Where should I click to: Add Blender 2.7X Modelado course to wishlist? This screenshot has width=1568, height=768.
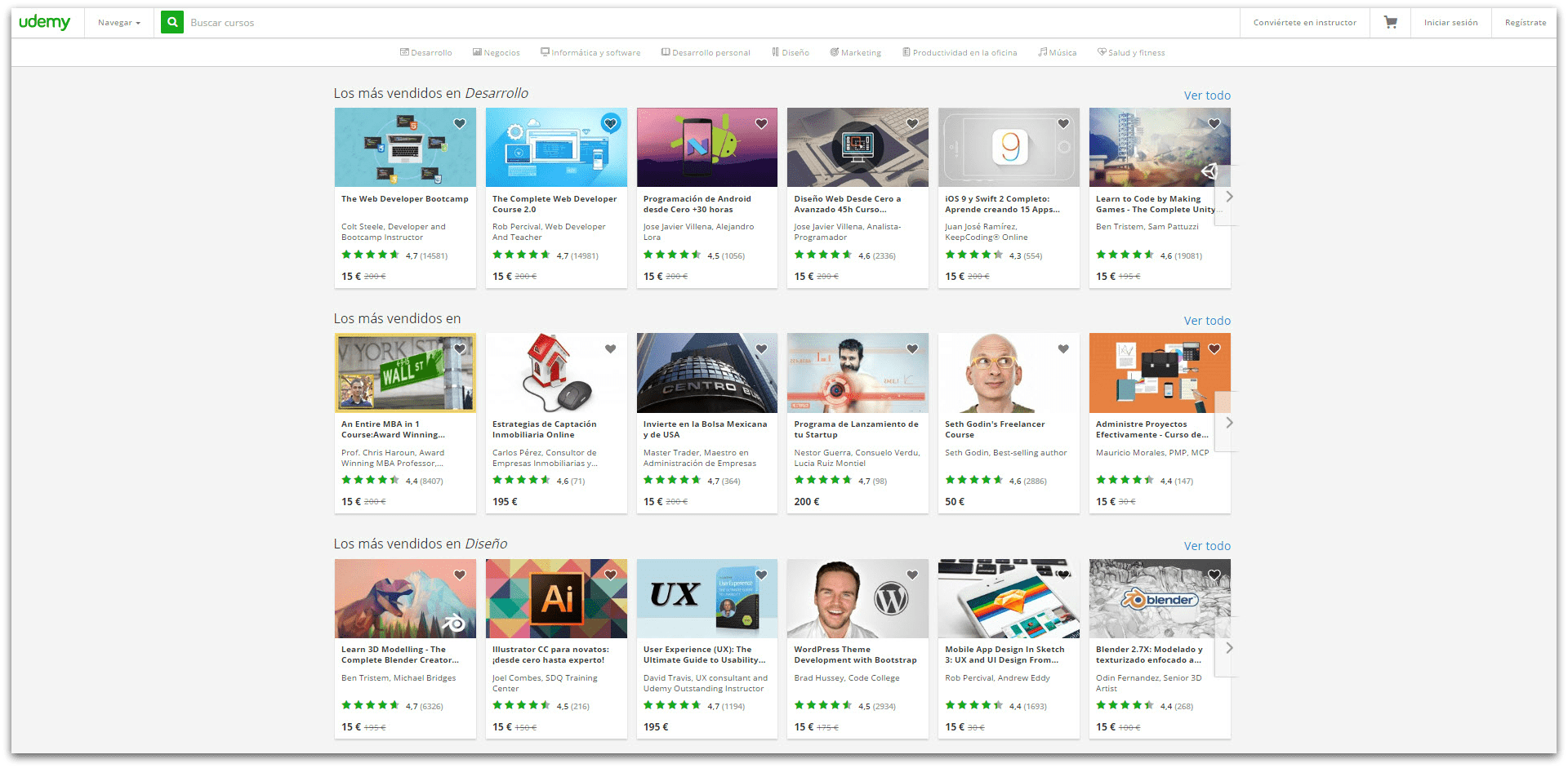[1214, 575]
